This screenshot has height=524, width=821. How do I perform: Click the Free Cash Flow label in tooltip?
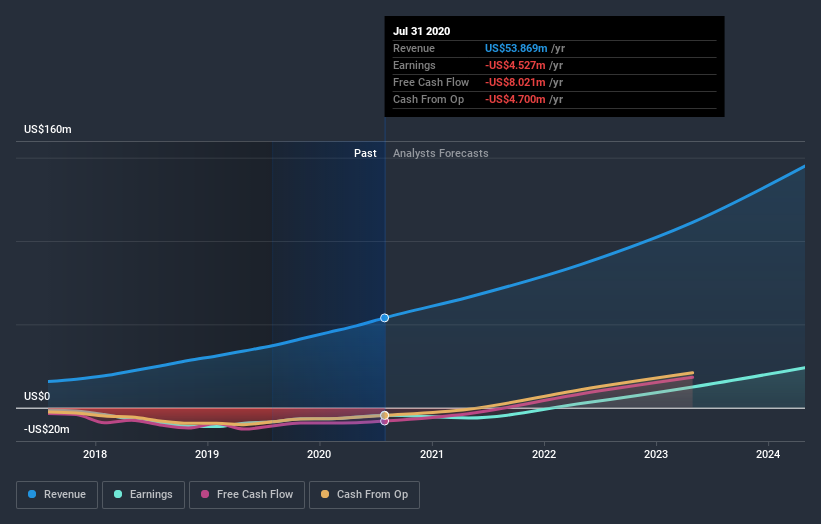click(x=431, y=82)
